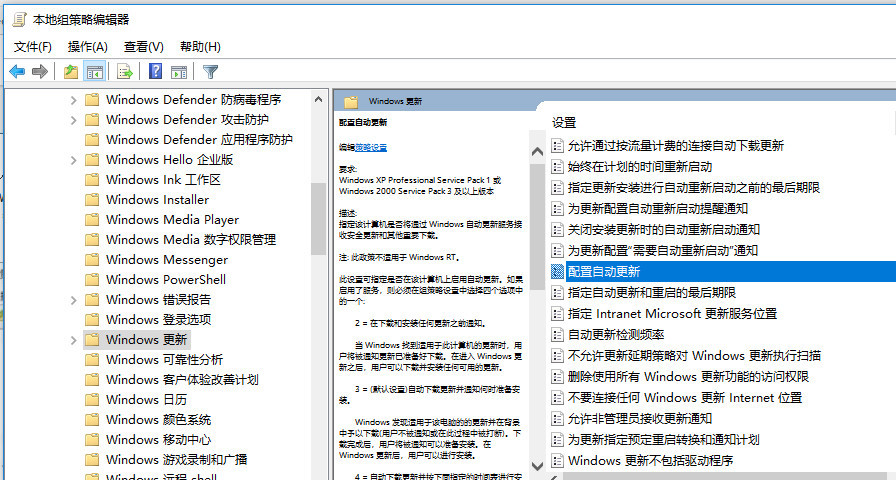This screenshot has height=480, width=896.
Task: Click the policy icon beside 始终在计划的时间重新启动
Action: click(x=557, y=167)
